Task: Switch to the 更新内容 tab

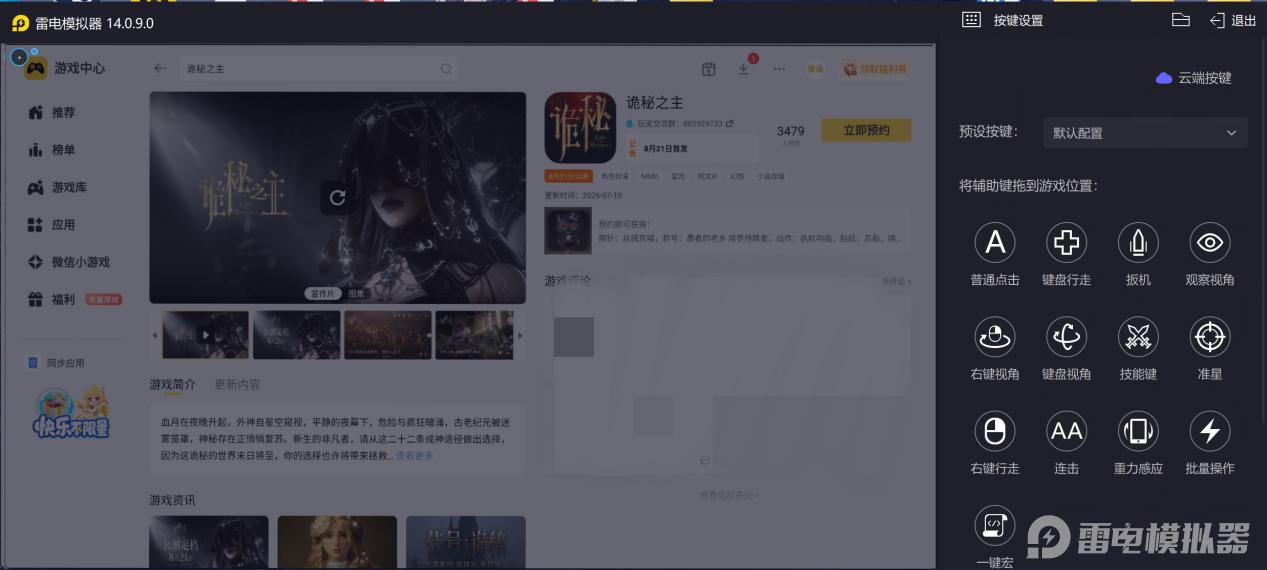Action: pyautogui.click(x=237, y=384)
